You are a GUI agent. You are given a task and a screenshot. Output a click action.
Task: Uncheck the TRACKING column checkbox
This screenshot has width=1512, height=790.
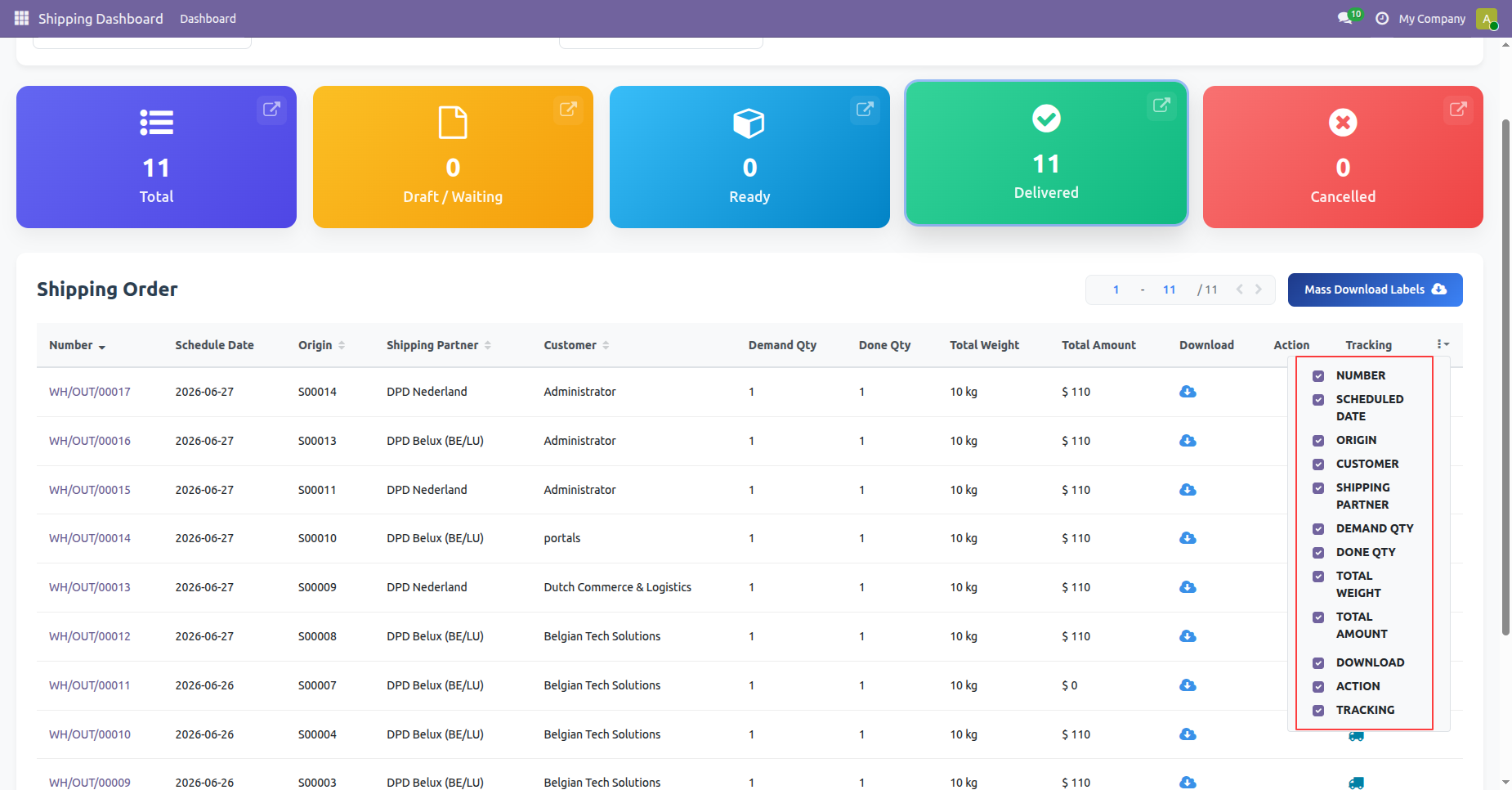click(1318, 711)
